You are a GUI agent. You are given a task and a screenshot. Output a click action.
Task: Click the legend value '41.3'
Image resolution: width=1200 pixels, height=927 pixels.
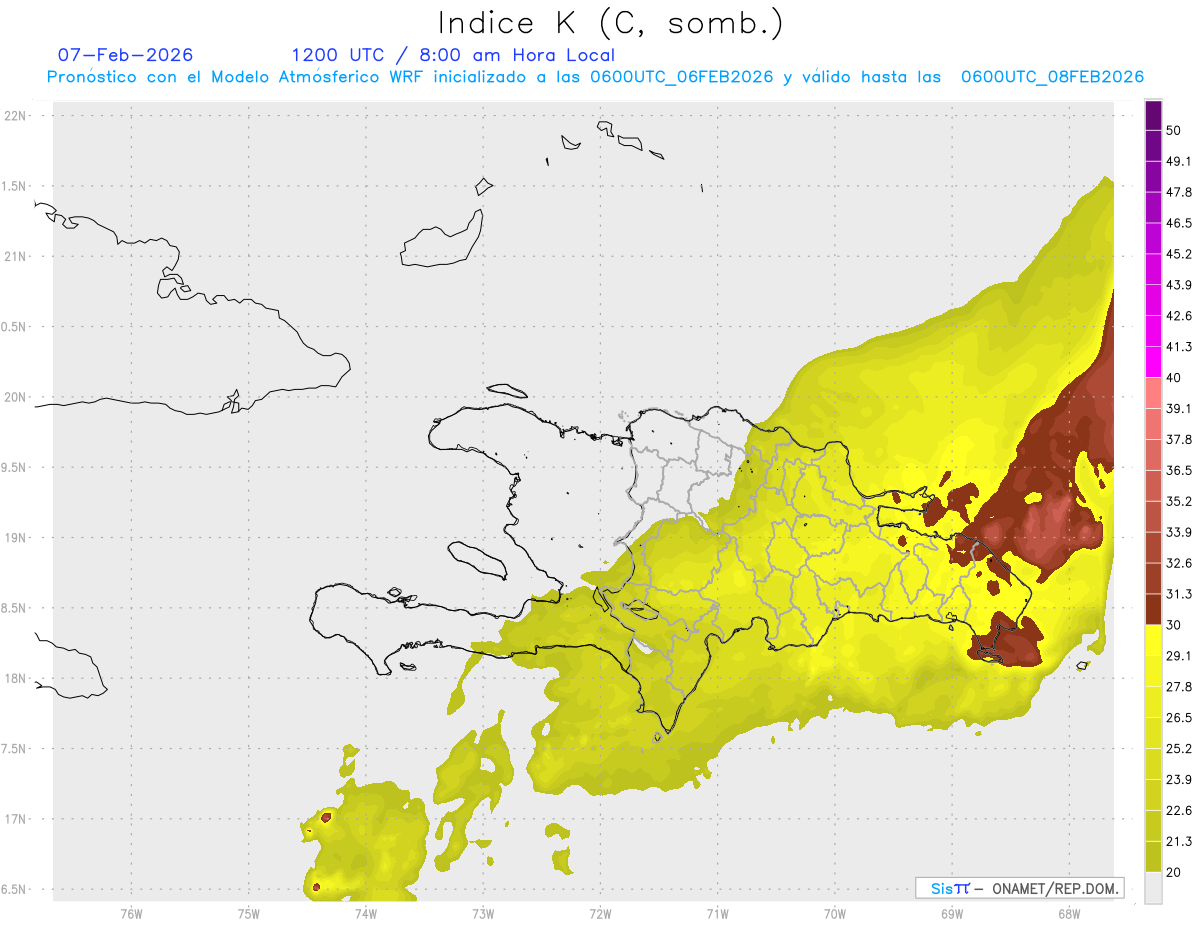click(x=1179, y=348)
